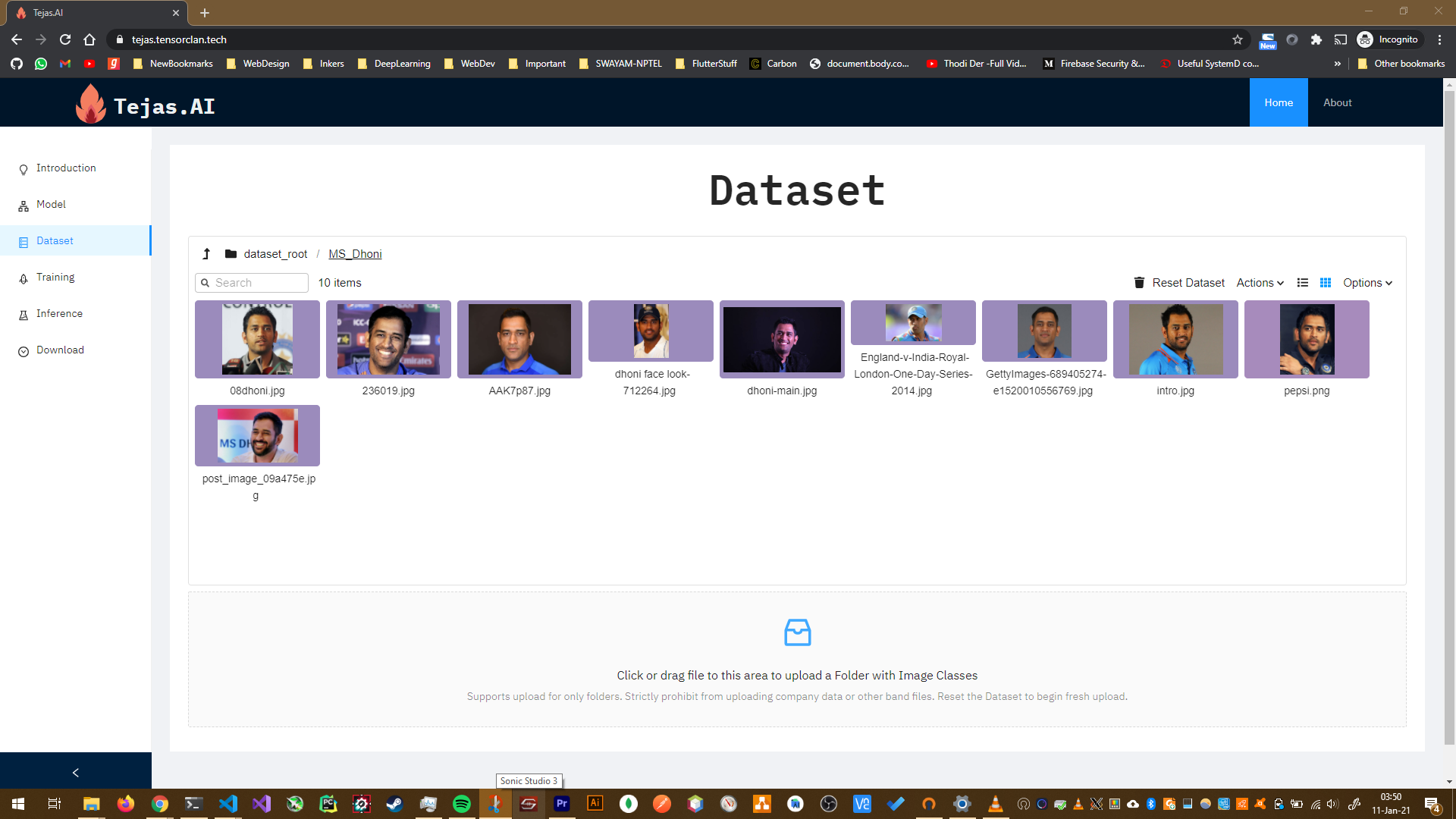Bookmark page with star icon
1456x819 pixels.
[x=1238, y=39]
